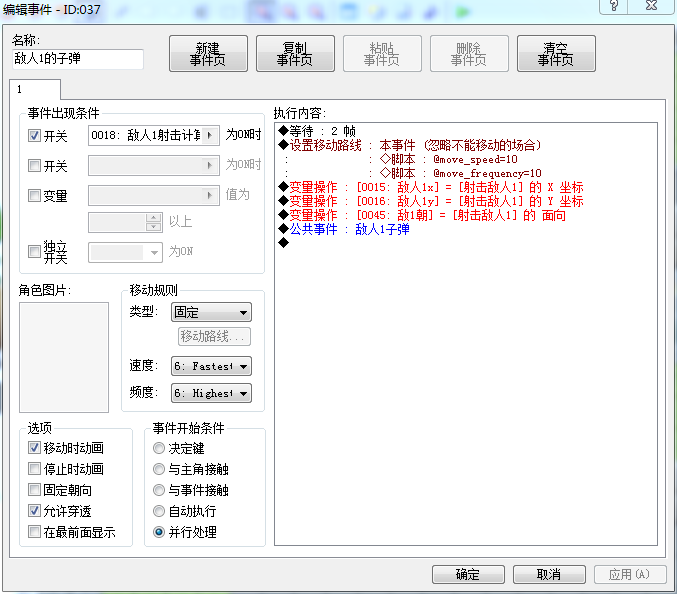Click 粘贴事件页 button

382,54
